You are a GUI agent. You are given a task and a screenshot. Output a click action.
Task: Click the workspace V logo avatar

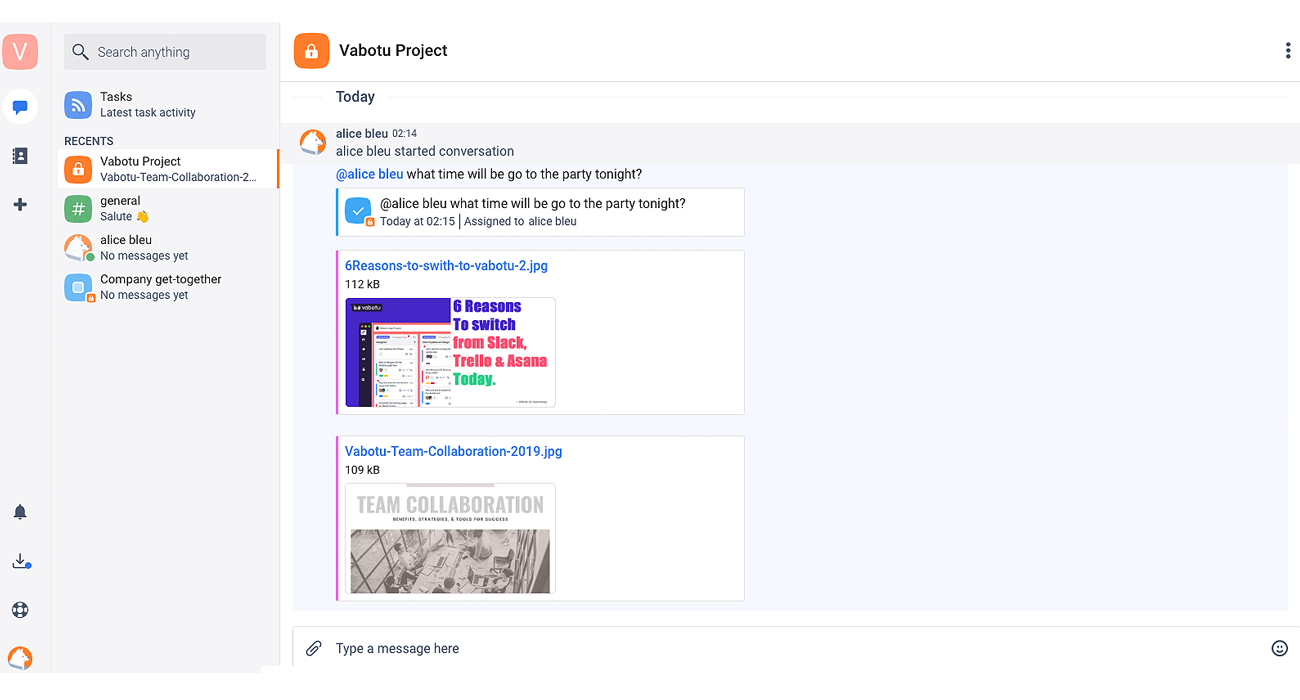20,52
